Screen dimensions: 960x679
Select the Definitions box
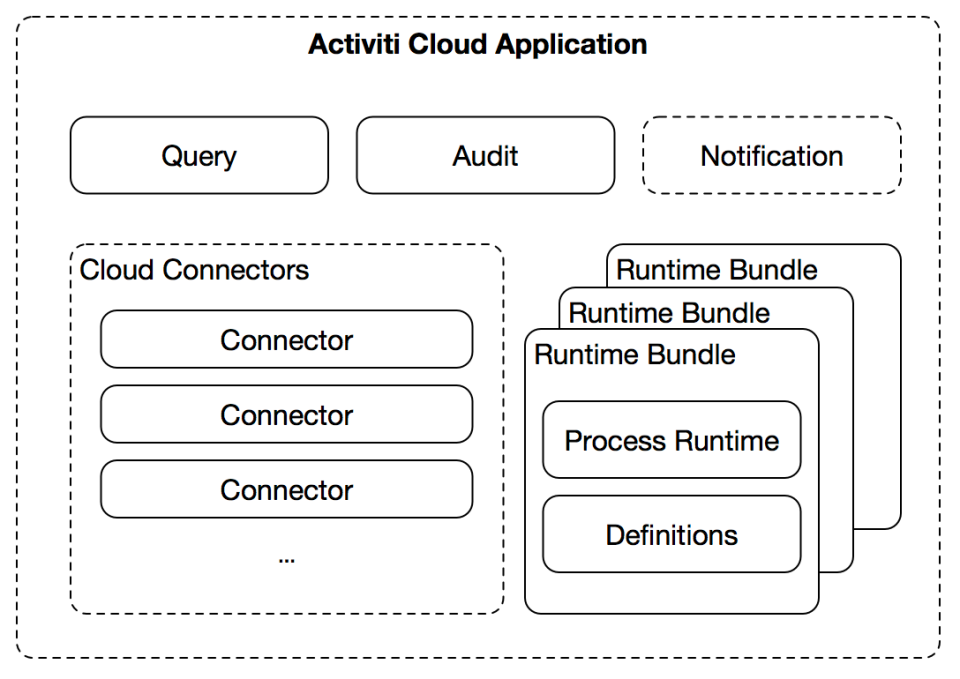point(672,535)
